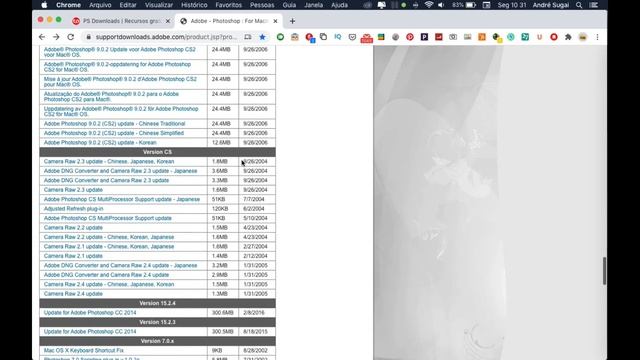The height and width of the screenshot is (360, 640).
Task: Bookmark this page with the star icon
Action: click(262, 37)
